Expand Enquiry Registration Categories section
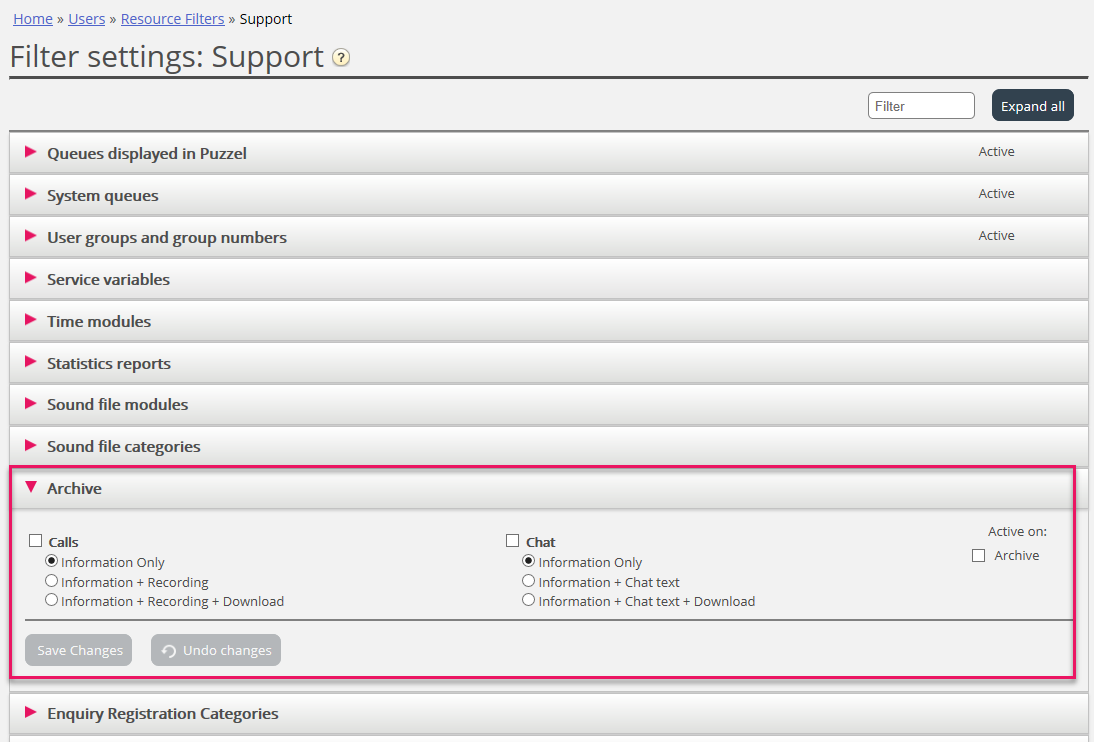Viewport: 1094px width, 742px height. (x=162, y=713)
